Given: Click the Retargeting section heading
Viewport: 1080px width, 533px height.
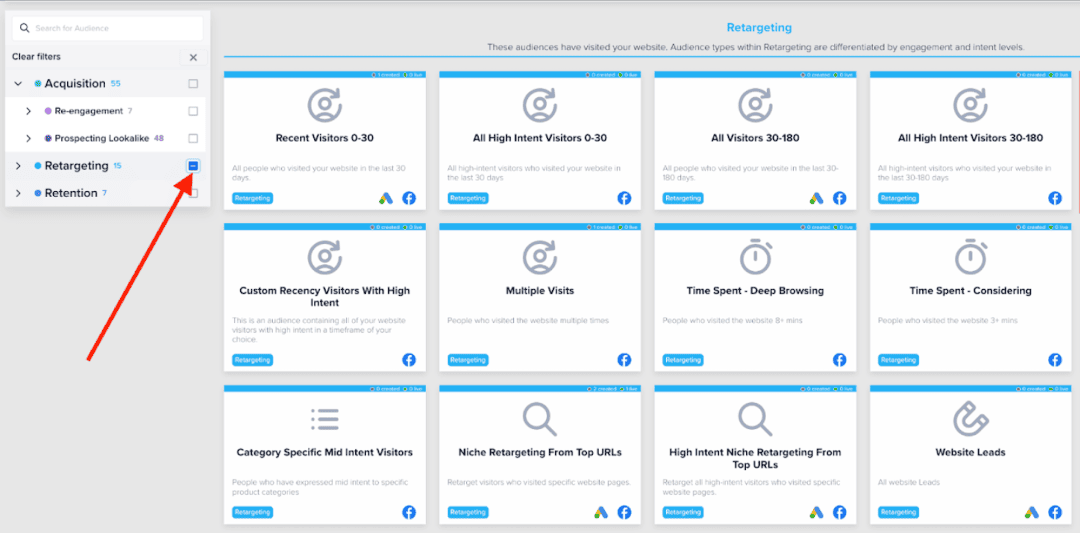Looking at the screenshot, I should coord(759,28).
